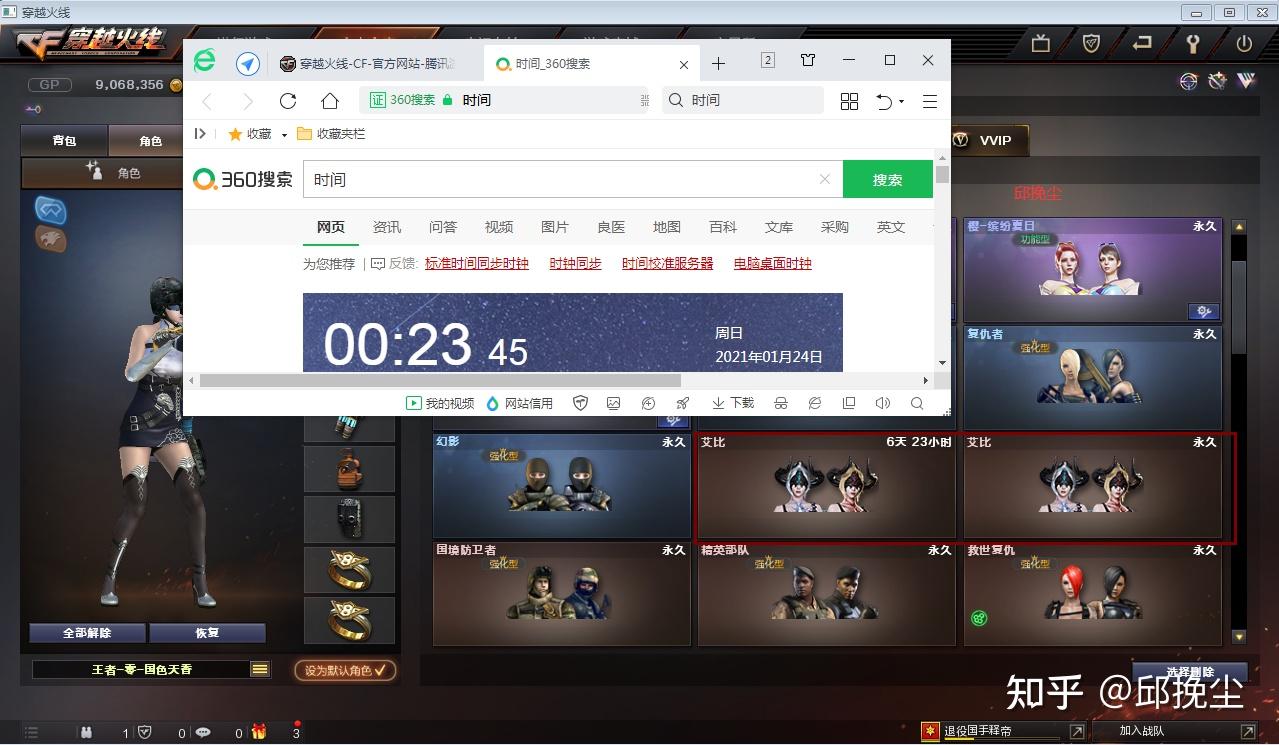Open the browser hamburger menu

[x=930, y=101]
